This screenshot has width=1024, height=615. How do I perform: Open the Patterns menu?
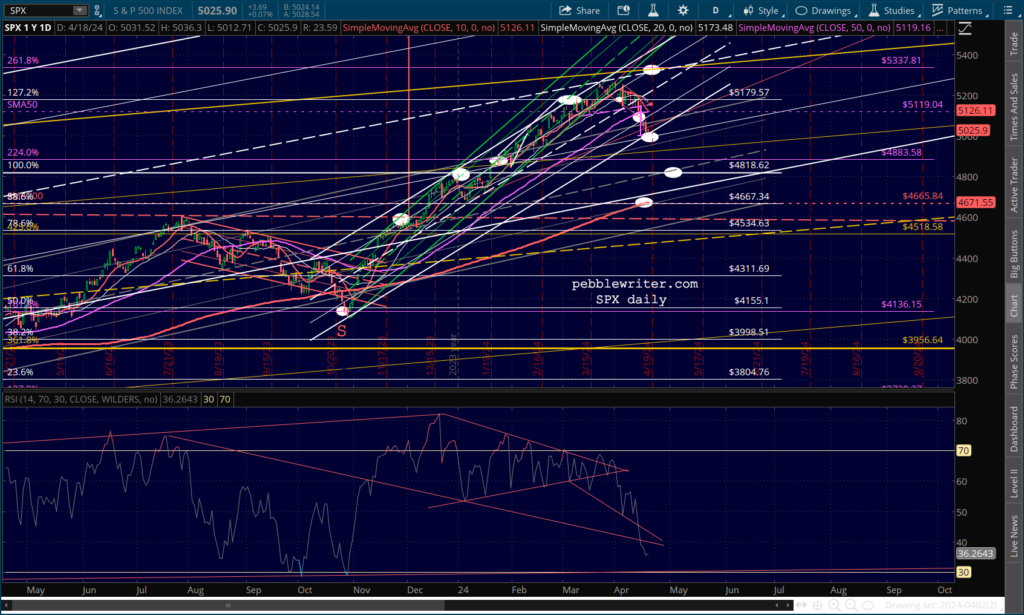tap(957, 10)
